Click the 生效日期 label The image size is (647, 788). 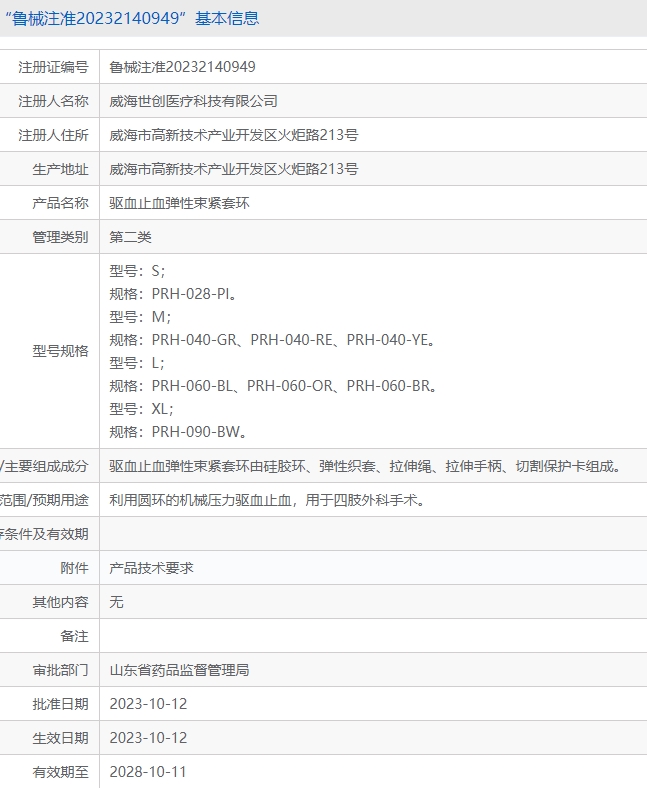tap(60, 738)
